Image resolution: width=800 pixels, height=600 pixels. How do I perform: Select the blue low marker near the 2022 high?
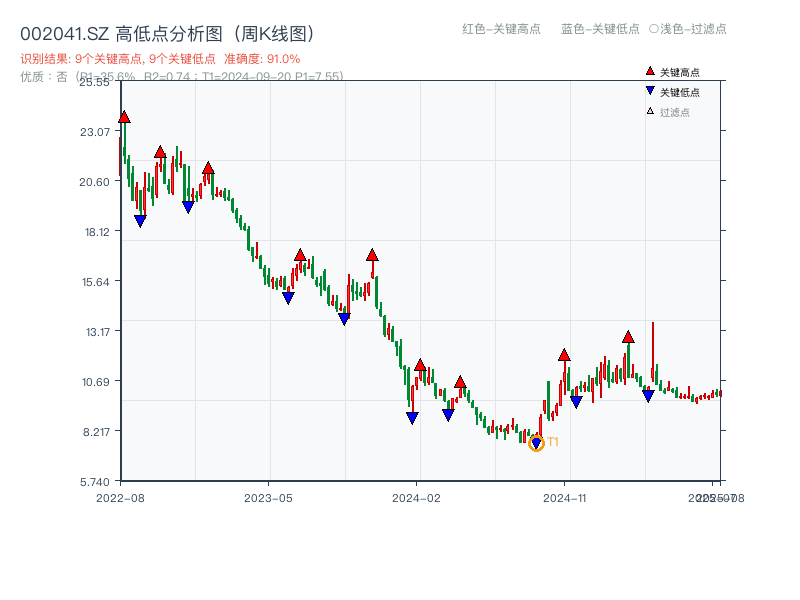coord(140,219)
